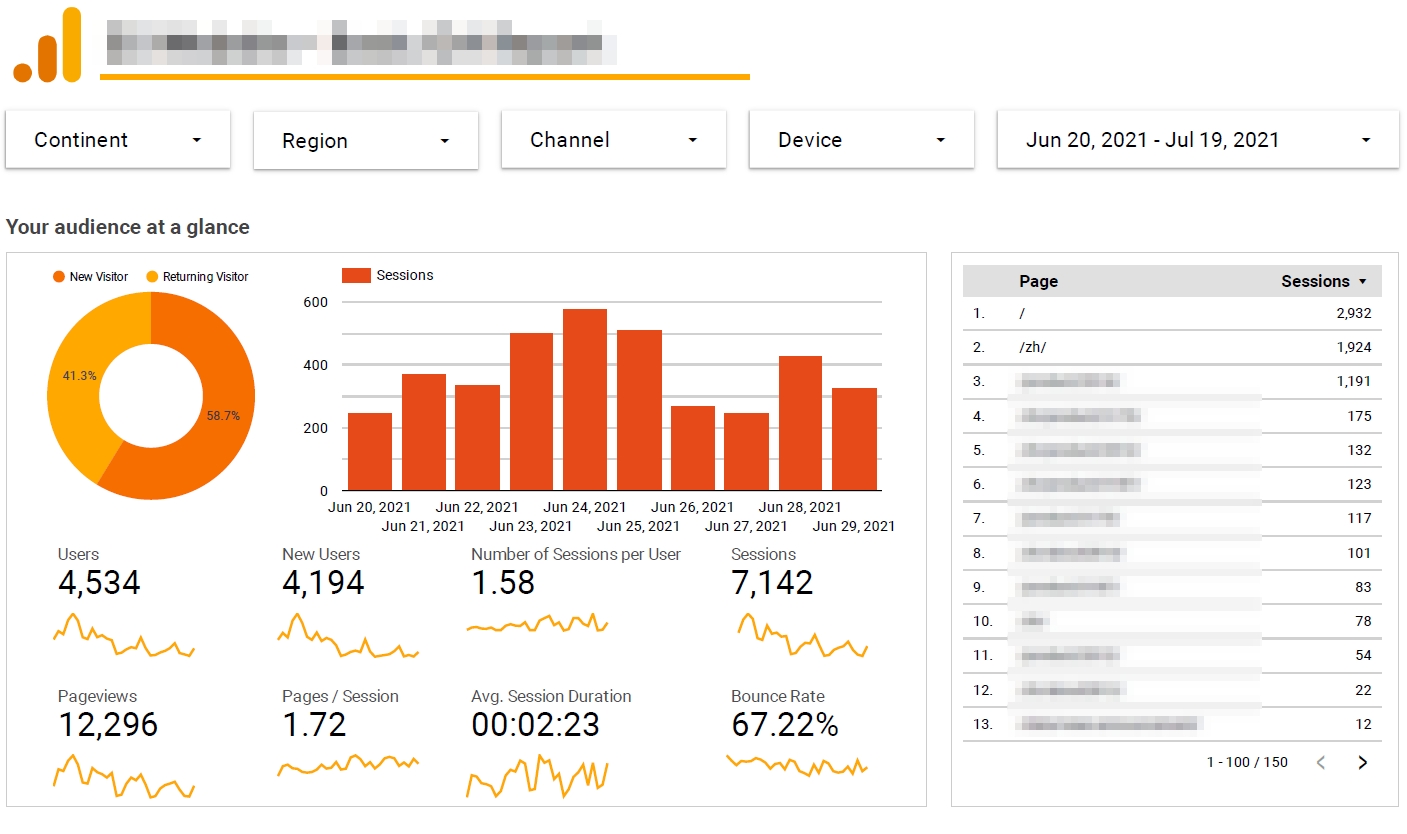Screen dimensions: 1407x834
Task: Click the Jun 24, 2021 sessions bar
Action: 585,400
